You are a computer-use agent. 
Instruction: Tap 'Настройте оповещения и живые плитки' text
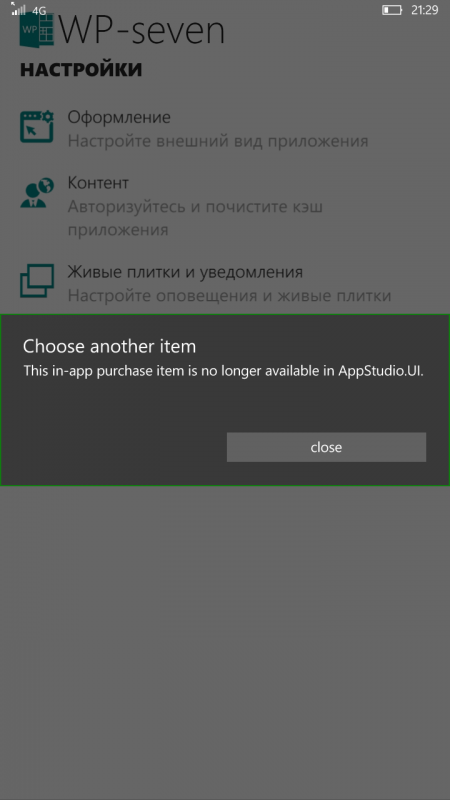click(x=230, y=295)
